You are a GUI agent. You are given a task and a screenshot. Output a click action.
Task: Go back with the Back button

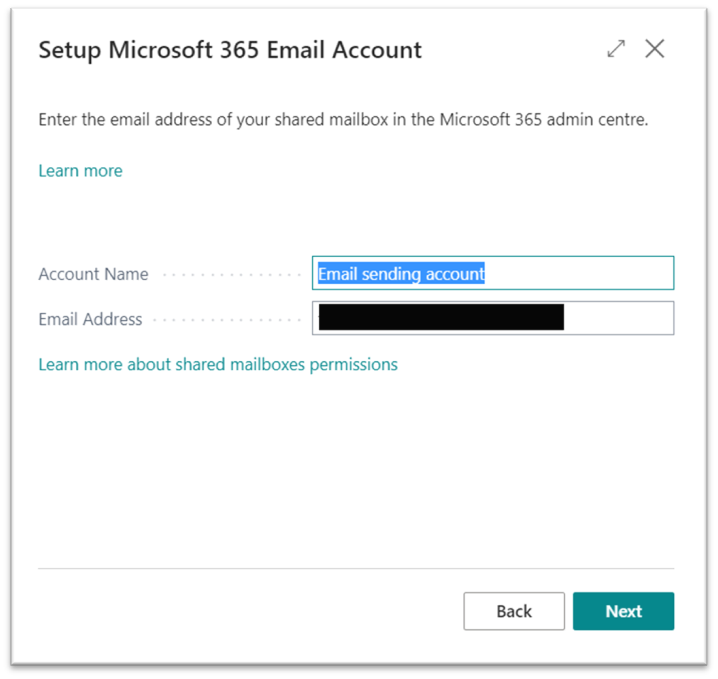[x=514, y=611]
